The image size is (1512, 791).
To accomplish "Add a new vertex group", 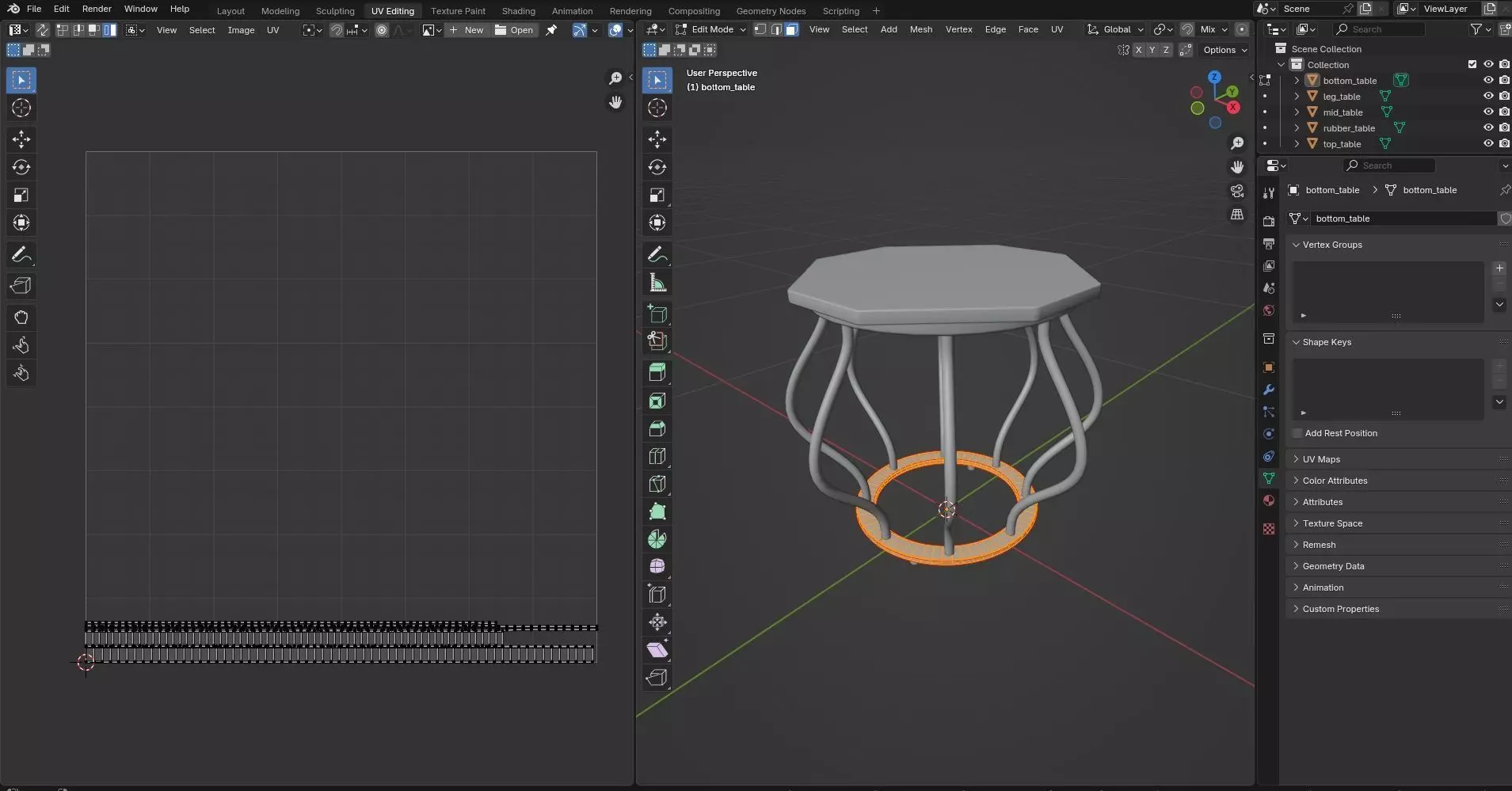I will point(1499,268).
